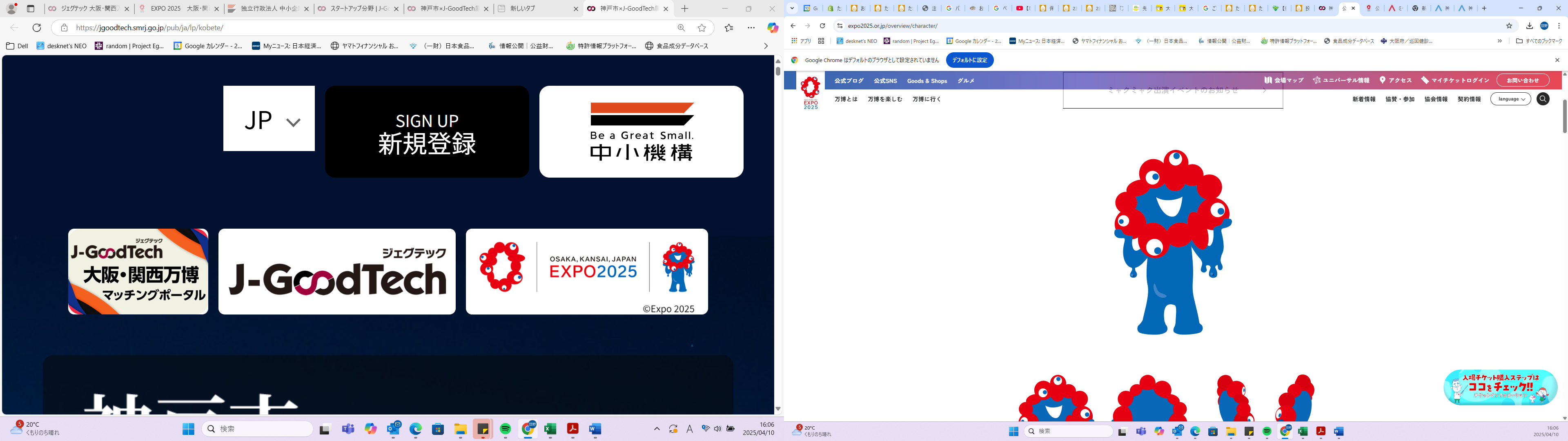The width and height of the screenshot is (1568, 441).
Task: Click the Edge profile avatar icon
Action: tap(11, 9)
